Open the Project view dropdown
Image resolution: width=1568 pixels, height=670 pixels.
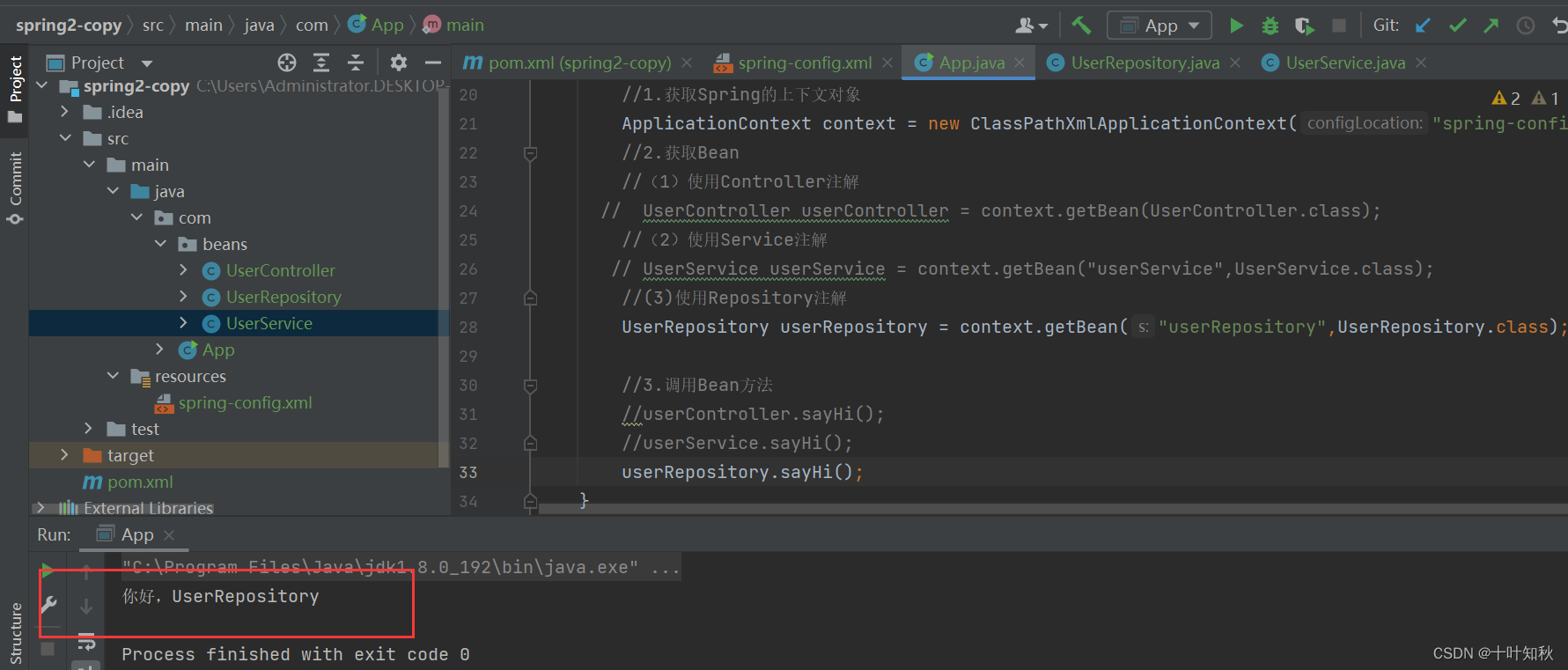[x=147, y=63]
